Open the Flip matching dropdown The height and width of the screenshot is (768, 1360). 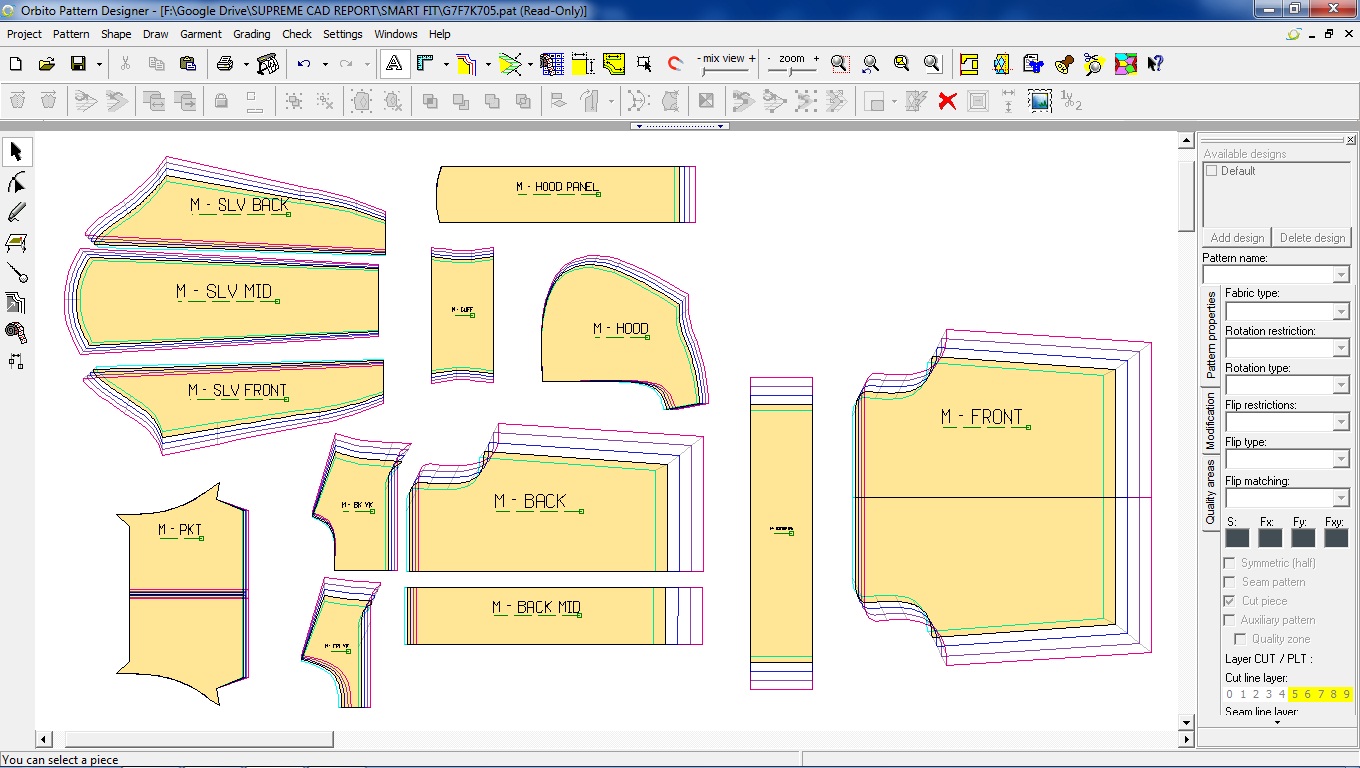coord(1341,498)
